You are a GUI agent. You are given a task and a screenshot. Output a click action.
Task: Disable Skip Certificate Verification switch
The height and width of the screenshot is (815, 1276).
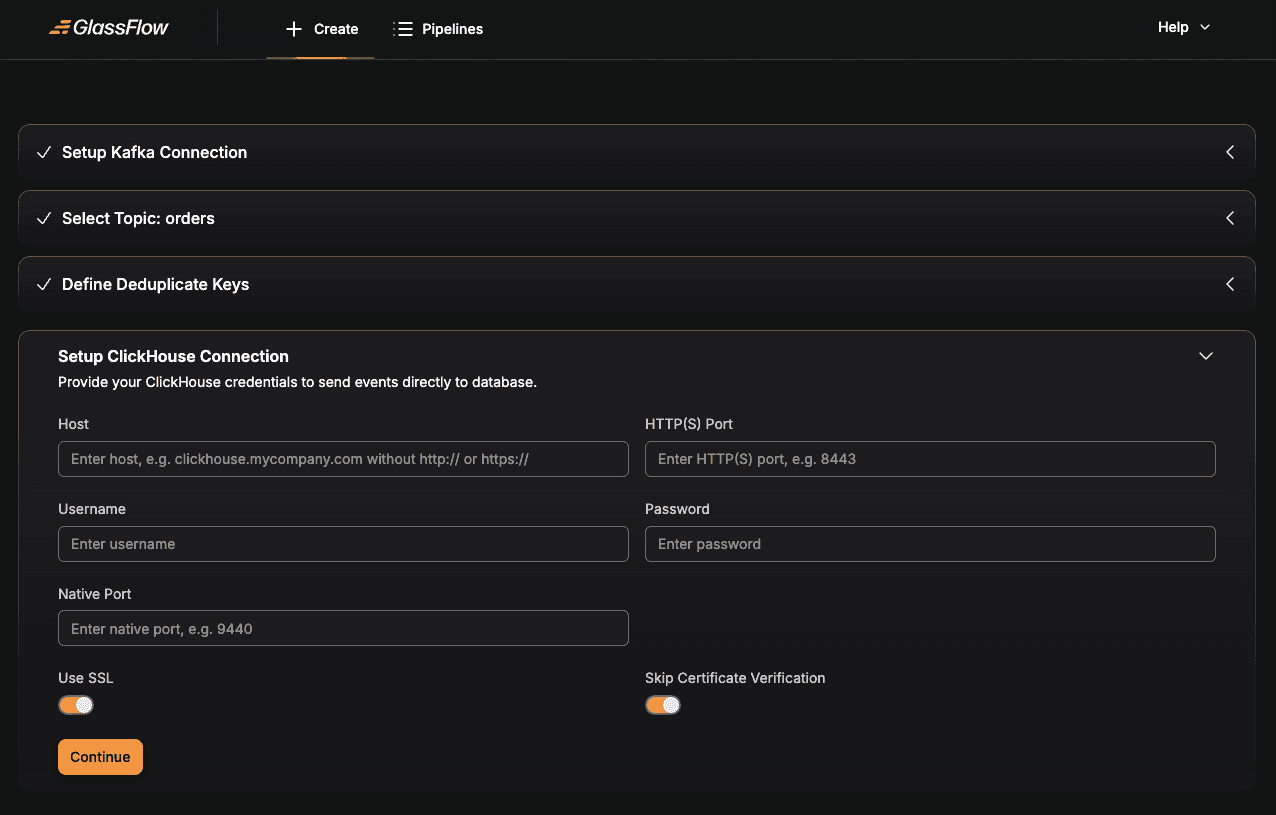[x=662, y=705]
